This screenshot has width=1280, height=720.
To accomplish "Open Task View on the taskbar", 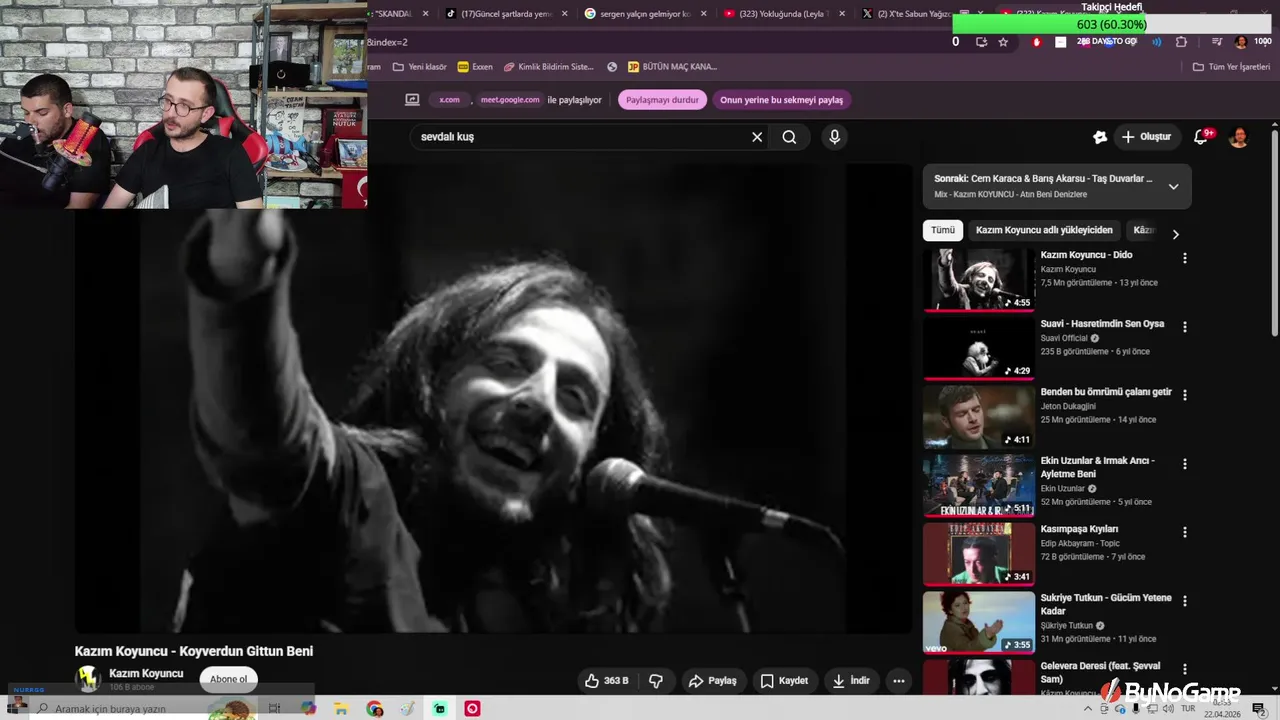I will (274, 709).
